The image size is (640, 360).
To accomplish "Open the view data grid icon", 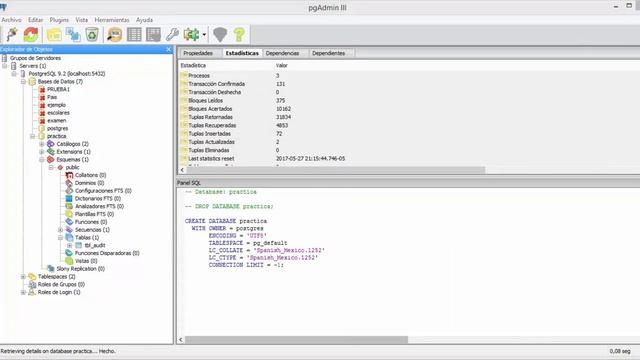I will pos(134,35).
